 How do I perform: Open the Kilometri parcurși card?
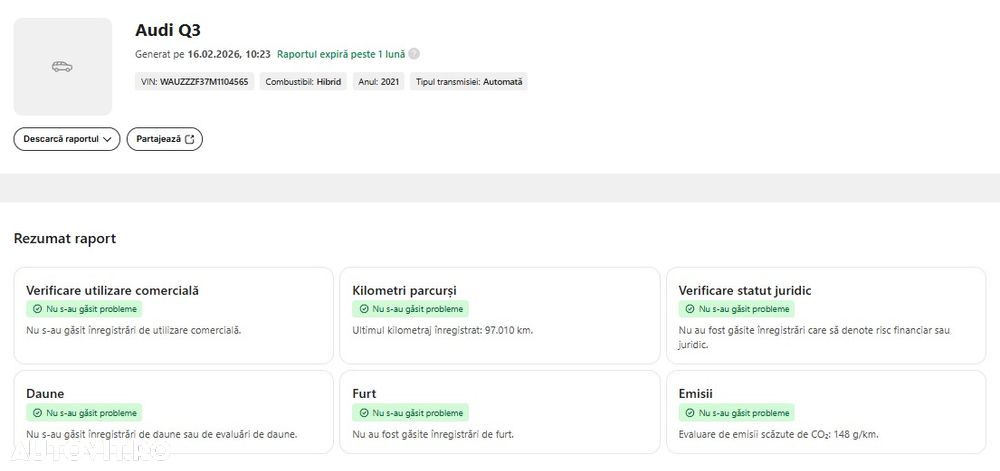point(499,315)
